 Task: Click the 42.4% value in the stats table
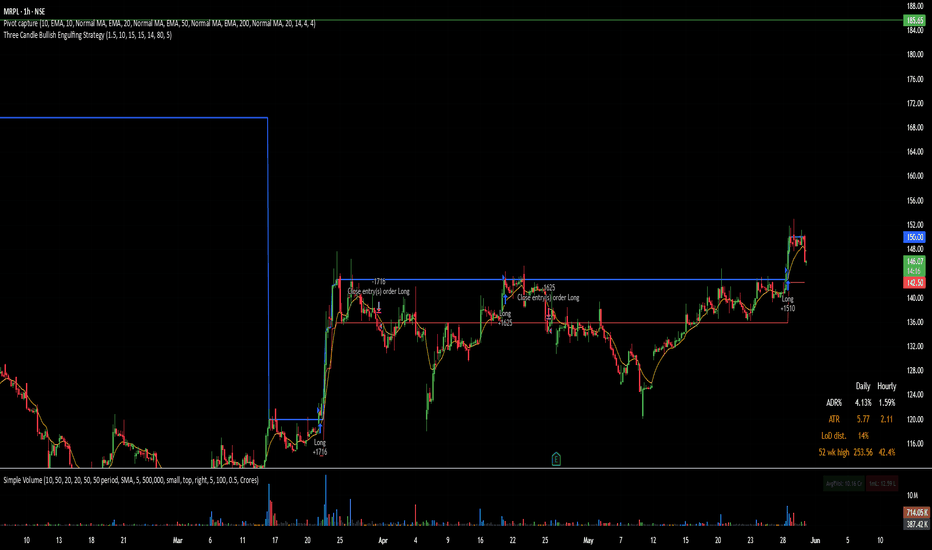click(886, 452)
